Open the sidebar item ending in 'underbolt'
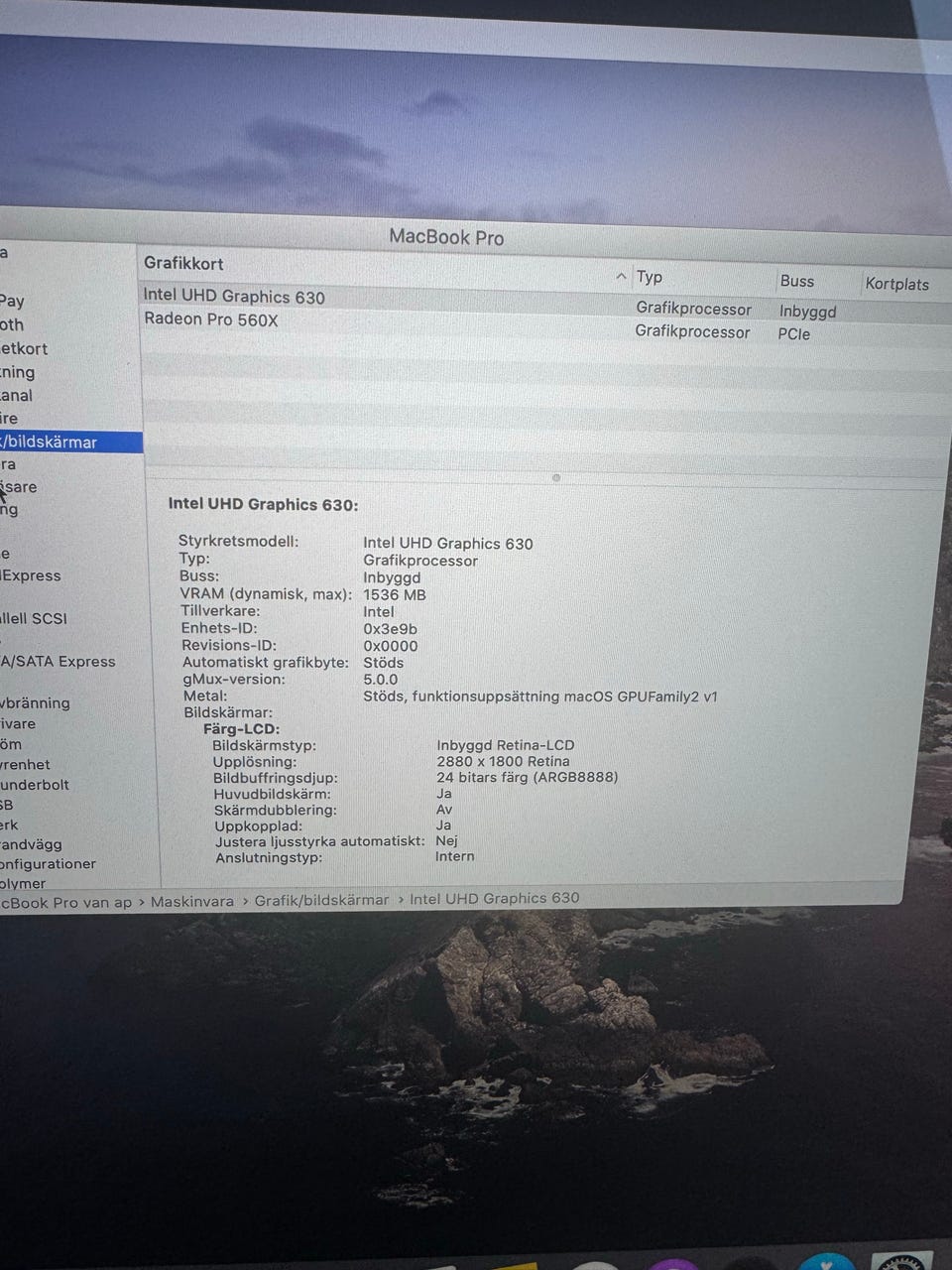Viewport: 952px width, 1270px height. tap(35, 784)
